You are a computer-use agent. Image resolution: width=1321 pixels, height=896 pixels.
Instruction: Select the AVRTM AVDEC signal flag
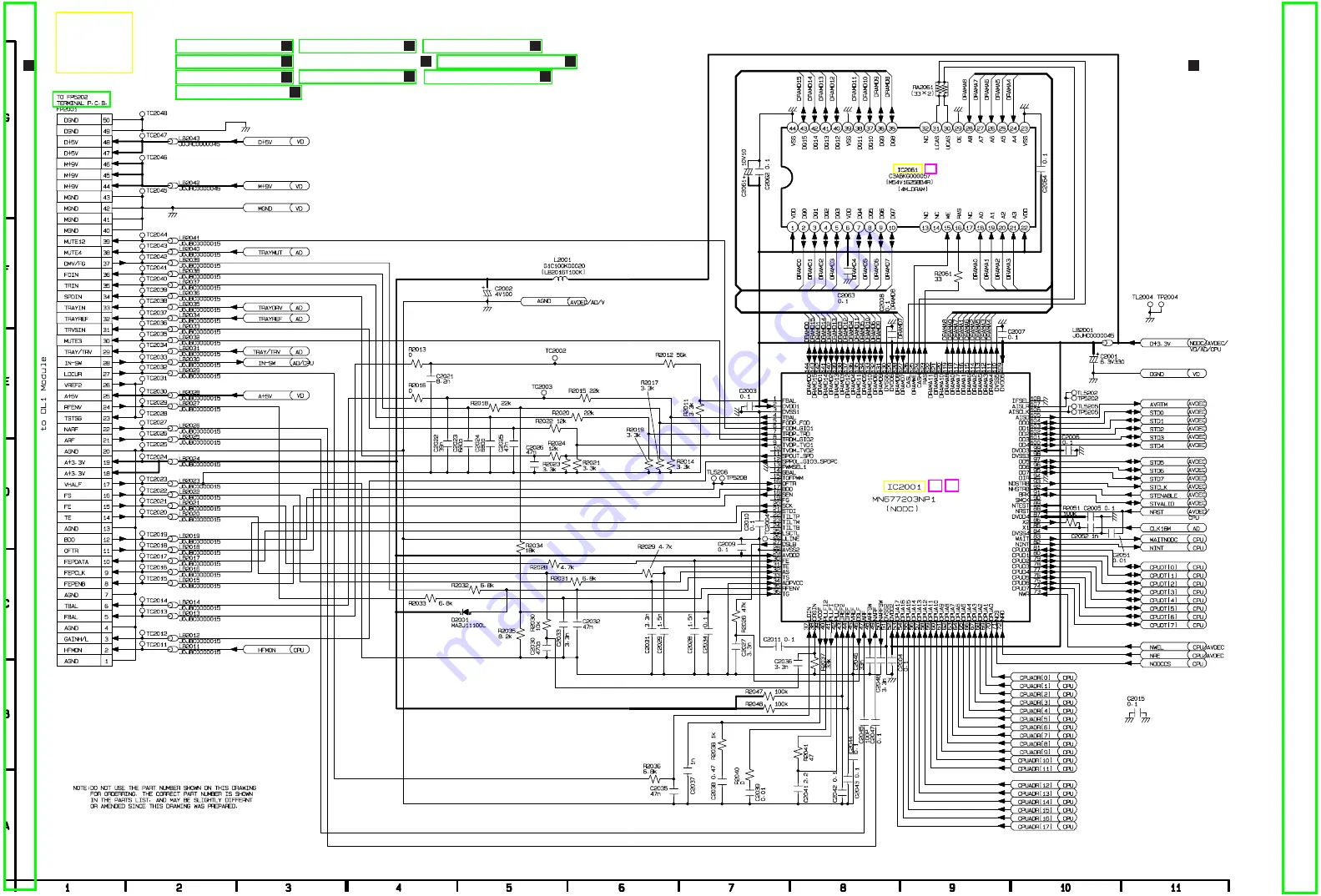(x=1172, y=405)
